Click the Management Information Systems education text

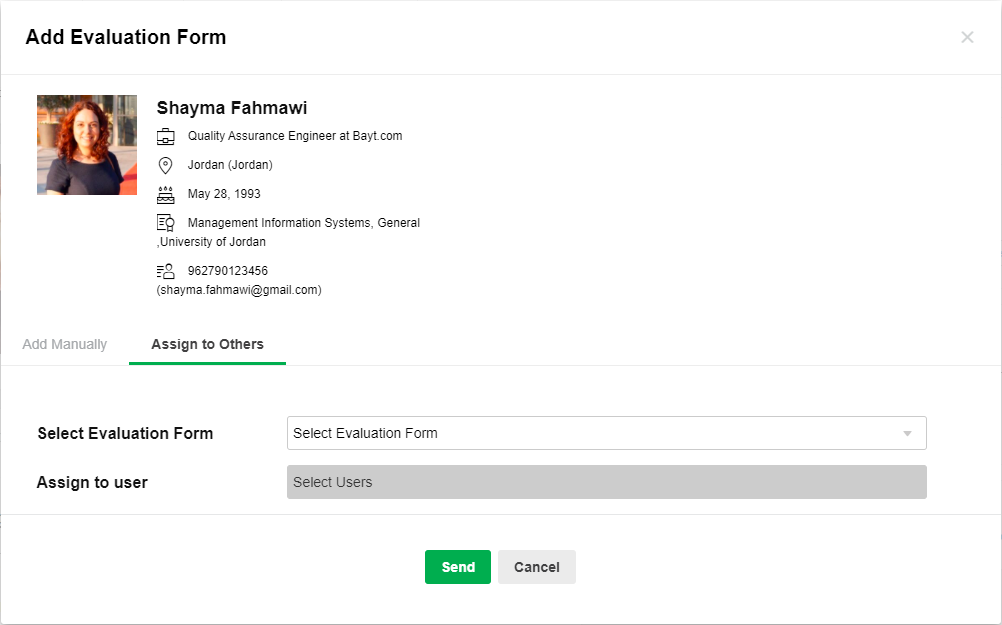[304, 223]
